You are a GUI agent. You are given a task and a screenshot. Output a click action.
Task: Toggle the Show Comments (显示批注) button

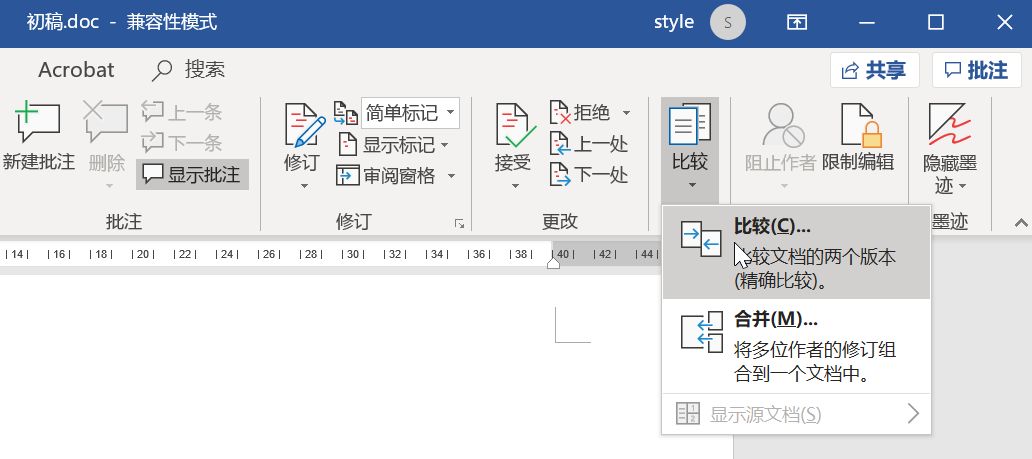193,175
